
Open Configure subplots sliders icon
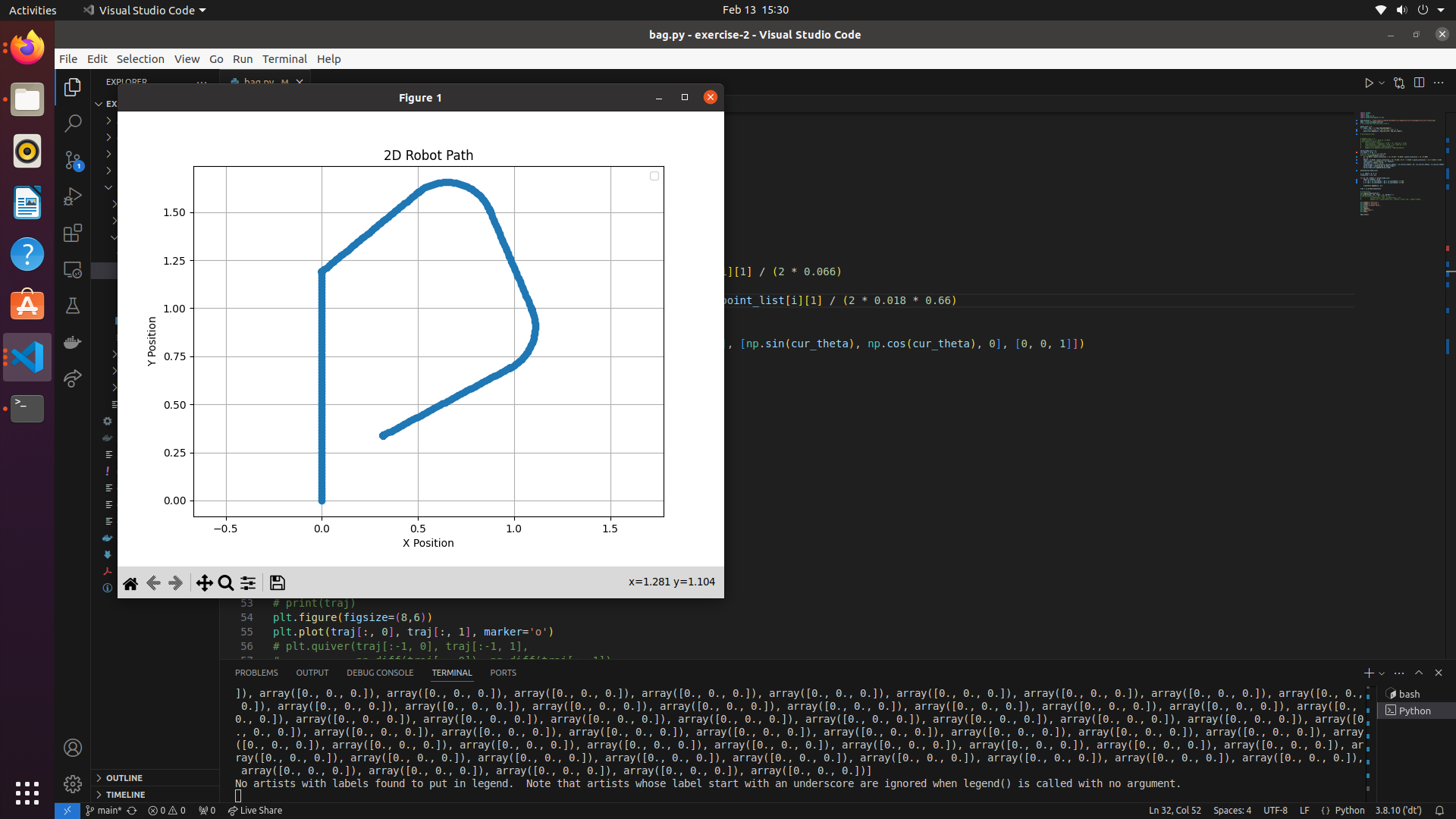click(x=248, y=583)
